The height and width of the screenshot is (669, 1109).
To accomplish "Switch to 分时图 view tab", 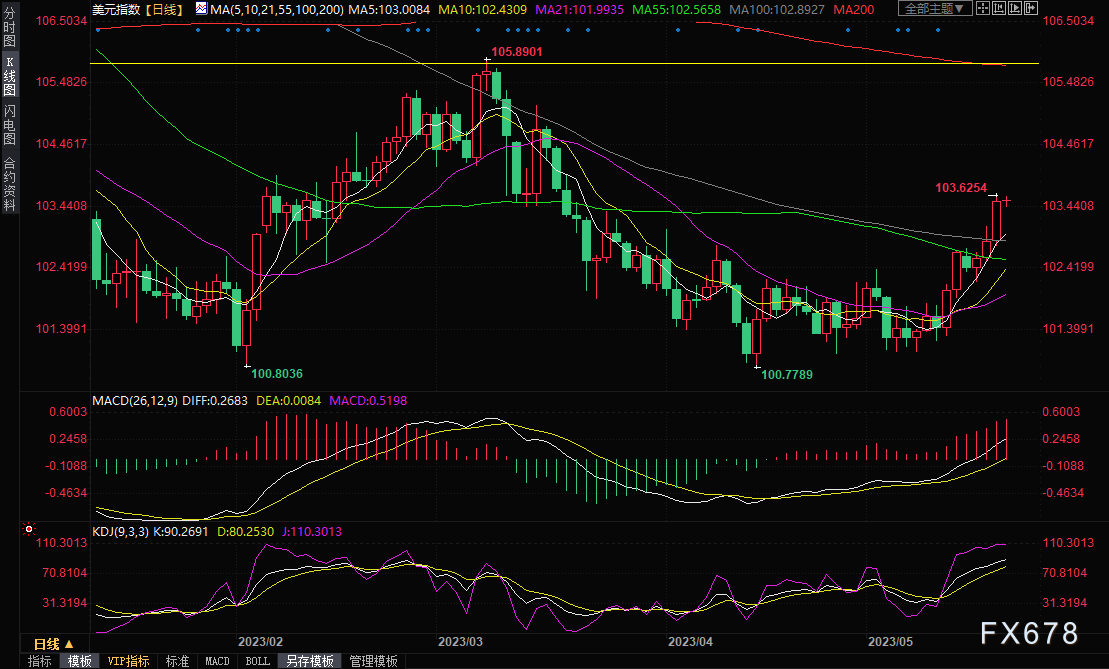I will tap(9, 28).
